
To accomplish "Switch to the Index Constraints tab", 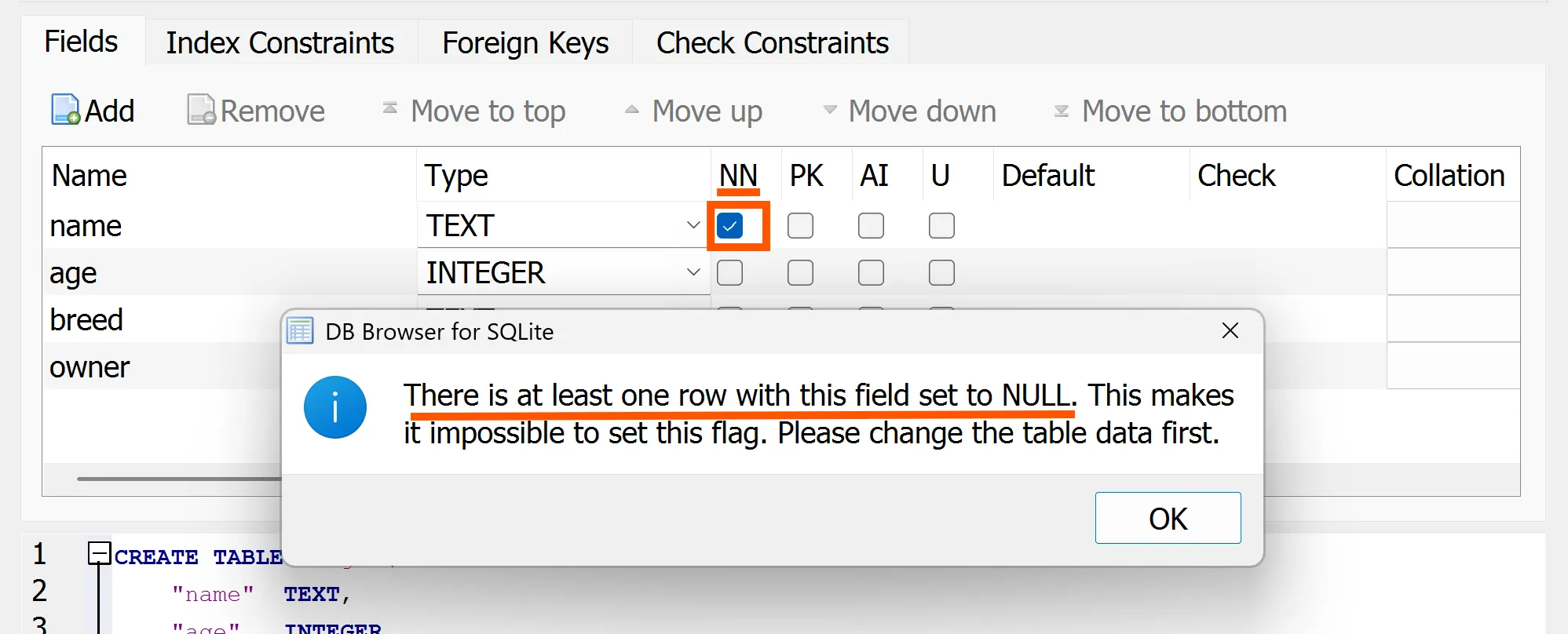I will pyautogui.click(x=280, y=43).
